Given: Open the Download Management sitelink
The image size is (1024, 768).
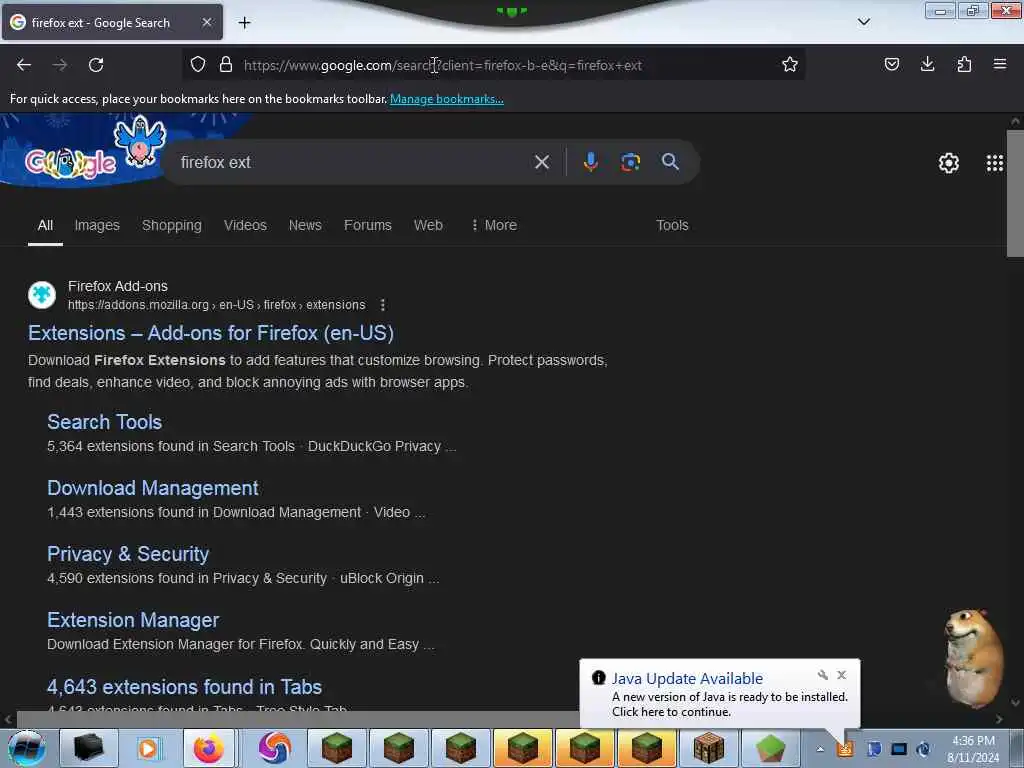Looking at the screenshot, I should [x=153, y=488].
